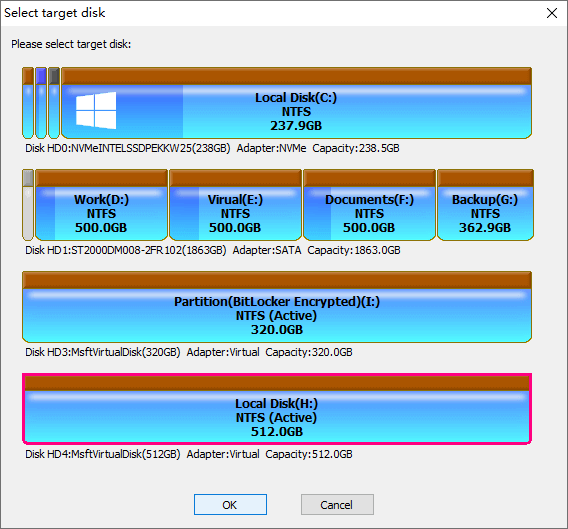The image size is (568, 529).
Task: Select the small dark gray partition on HD0
Action: pyautogui.click(x=54, y=103)
